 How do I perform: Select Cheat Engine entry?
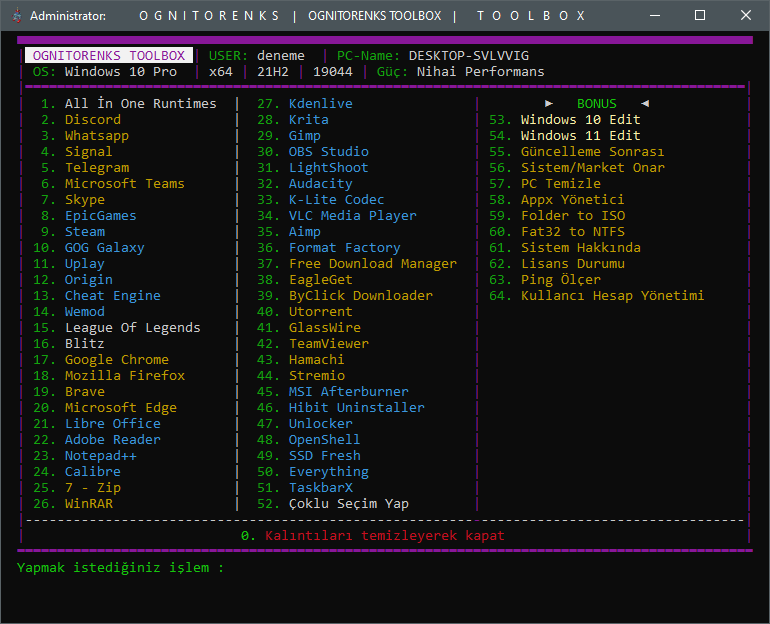(112, 296)
